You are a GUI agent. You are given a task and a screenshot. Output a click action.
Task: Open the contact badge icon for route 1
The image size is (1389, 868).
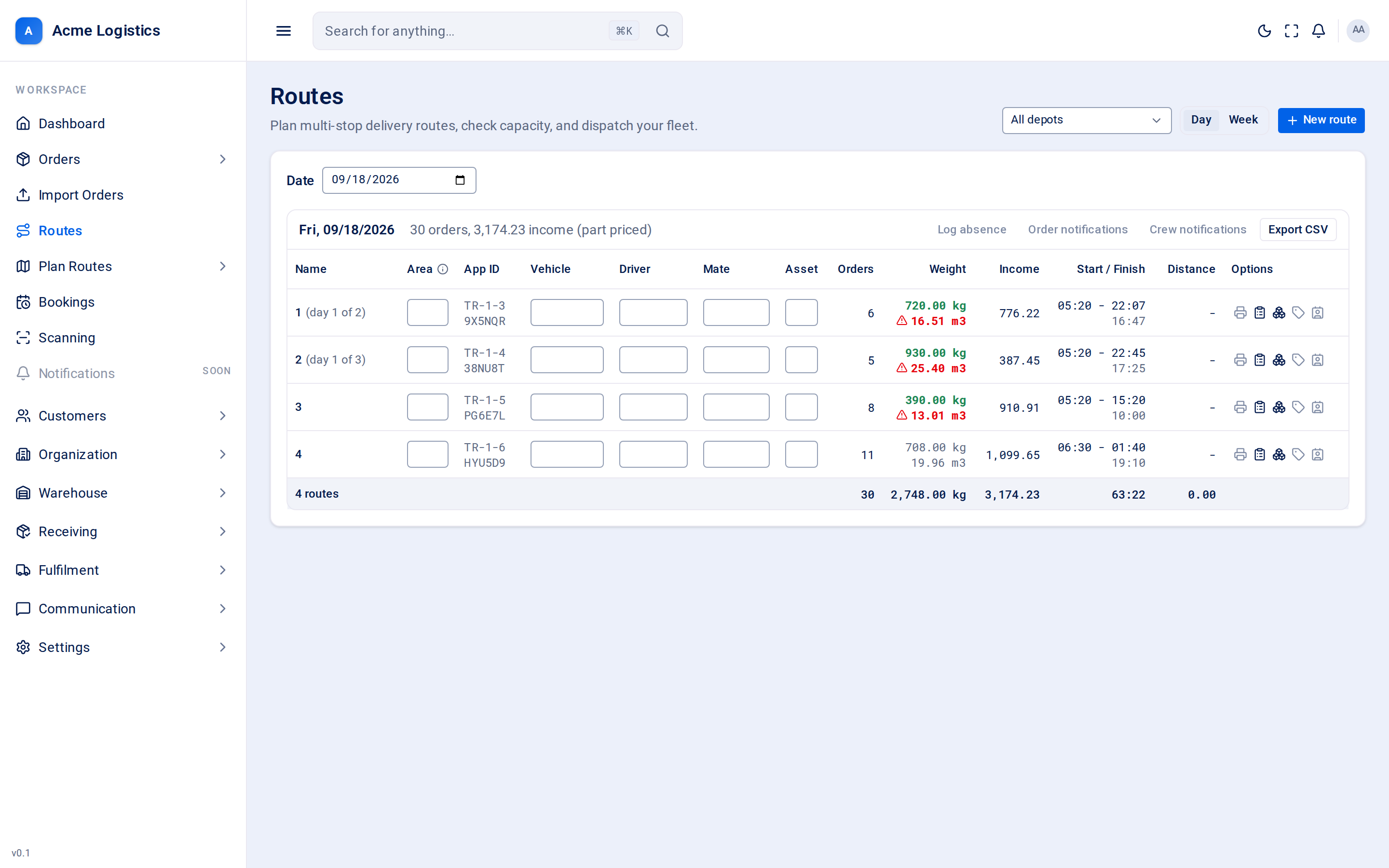click(x=1318, y=313)
